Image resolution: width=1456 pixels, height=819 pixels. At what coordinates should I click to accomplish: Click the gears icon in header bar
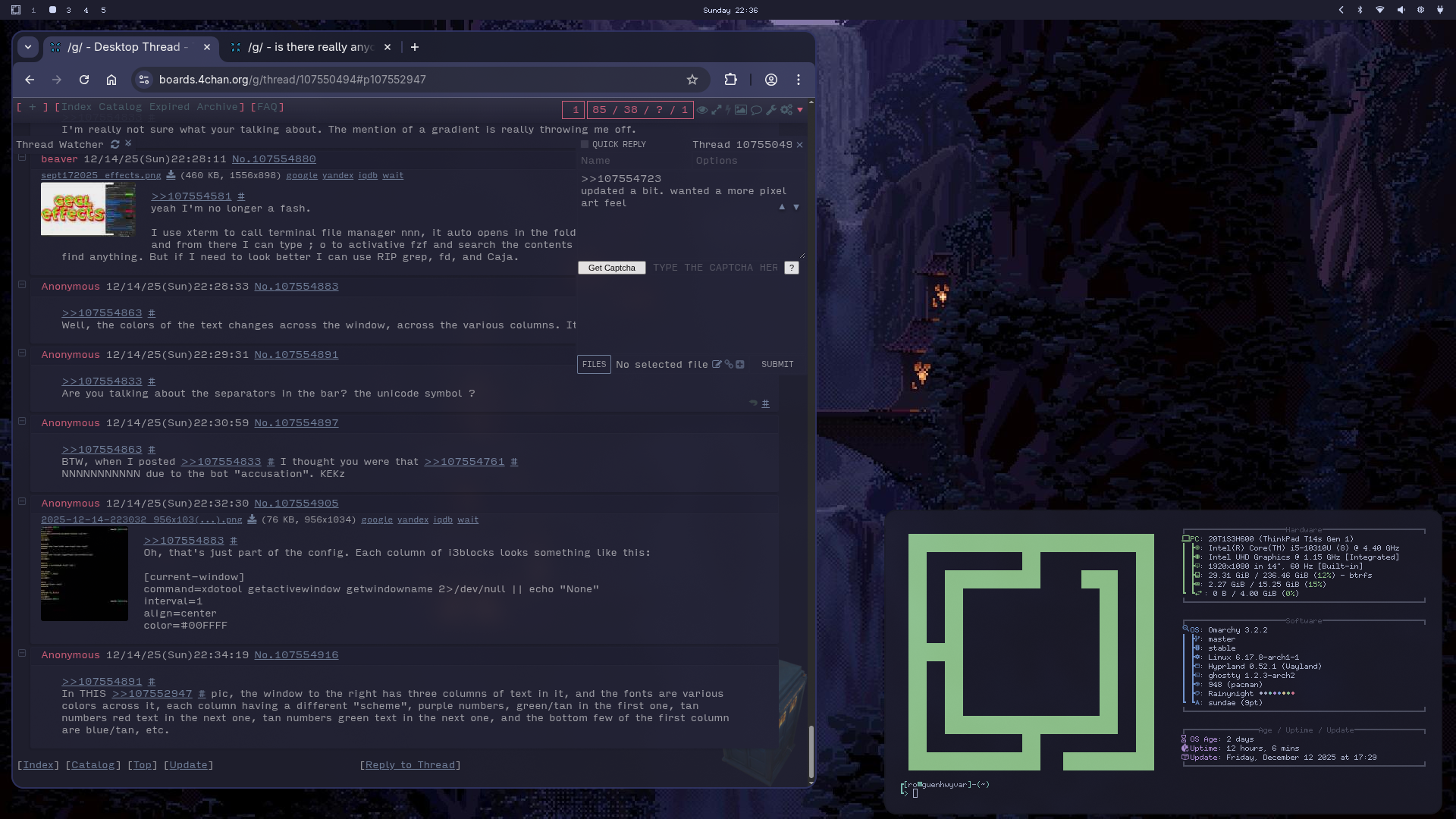[x=786, y=110]
